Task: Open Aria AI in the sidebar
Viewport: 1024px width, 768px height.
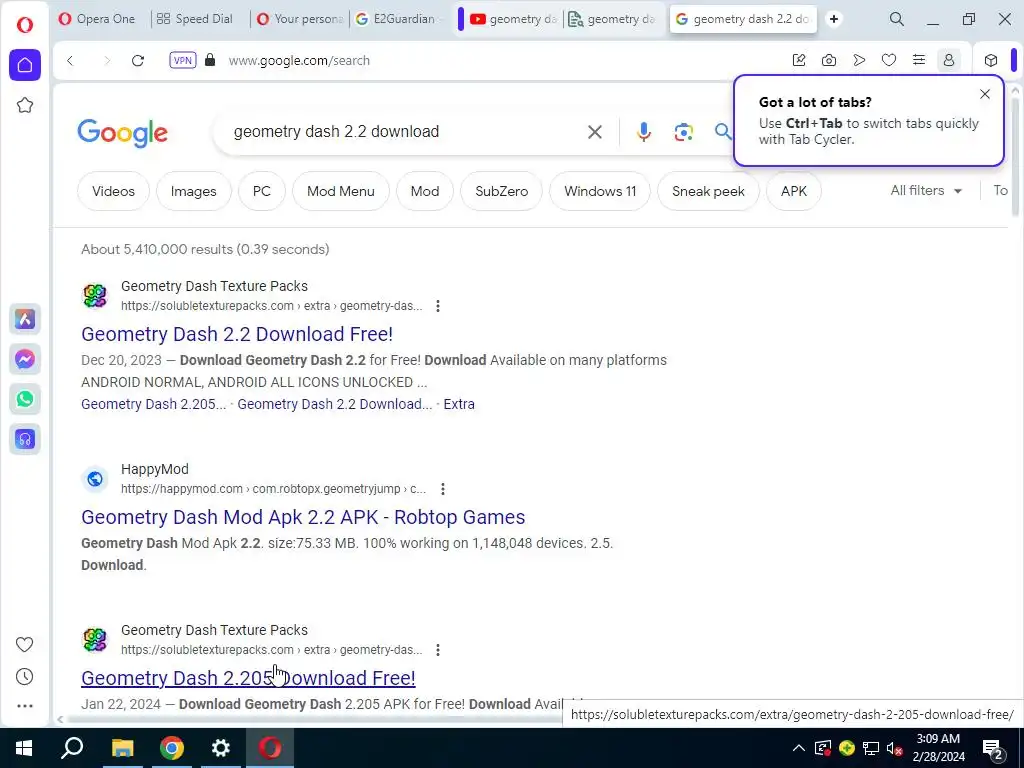Action: pyautogui.click(x=25, y=319)
